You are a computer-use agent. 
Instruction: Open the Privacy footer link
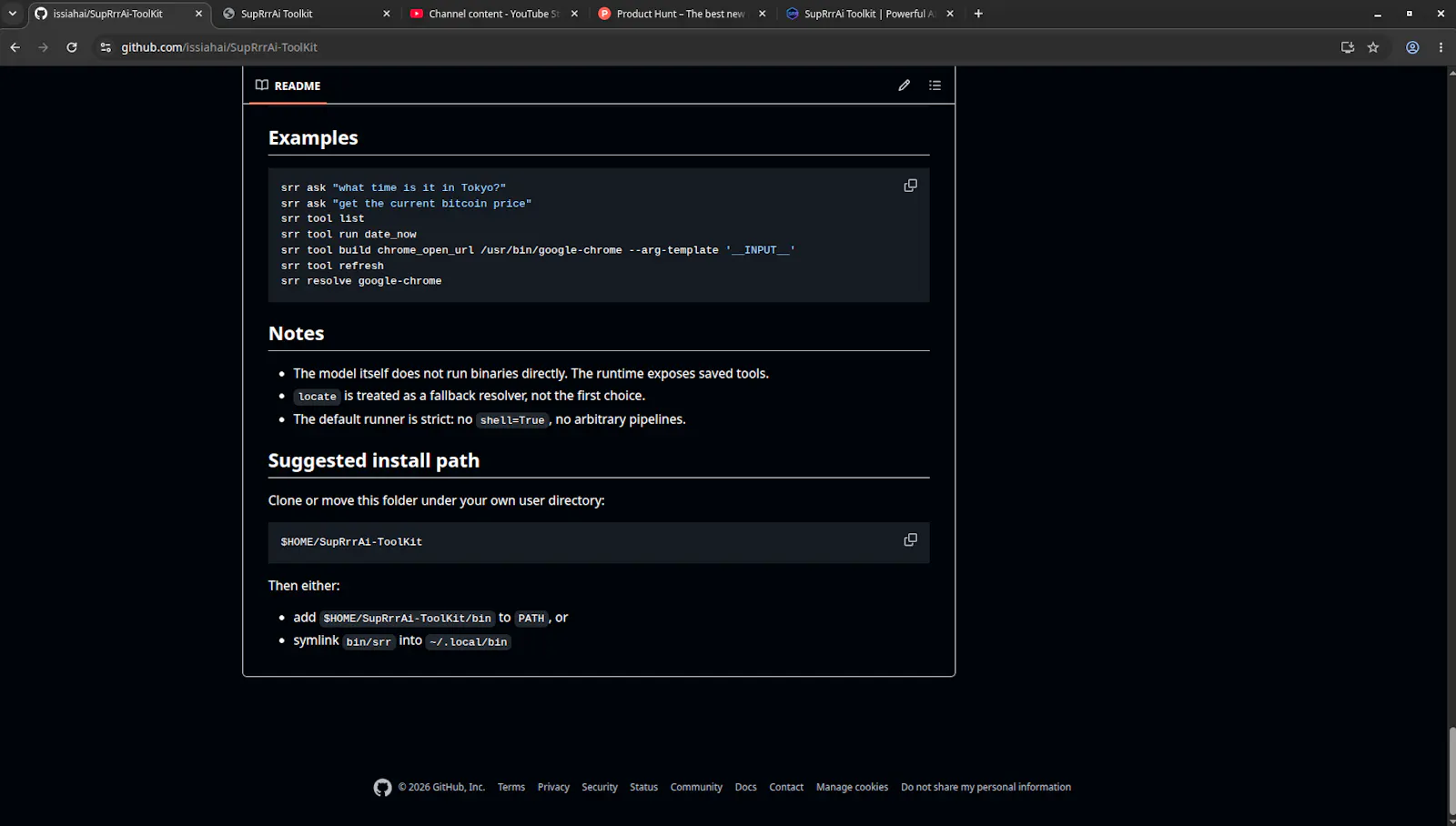pos(553,788)
